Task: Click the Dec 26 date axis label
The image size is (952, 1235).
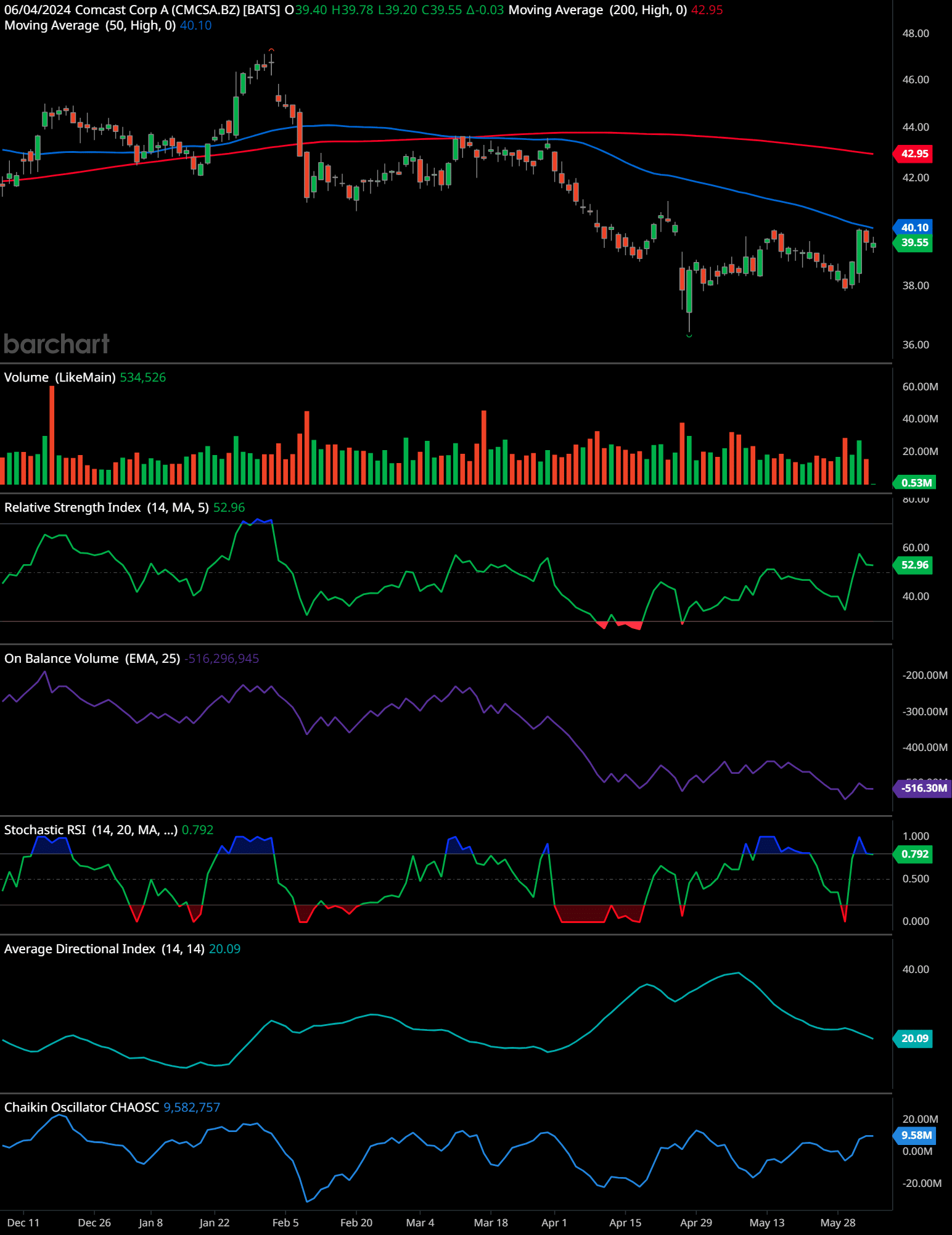Action: click(94, 1223)
